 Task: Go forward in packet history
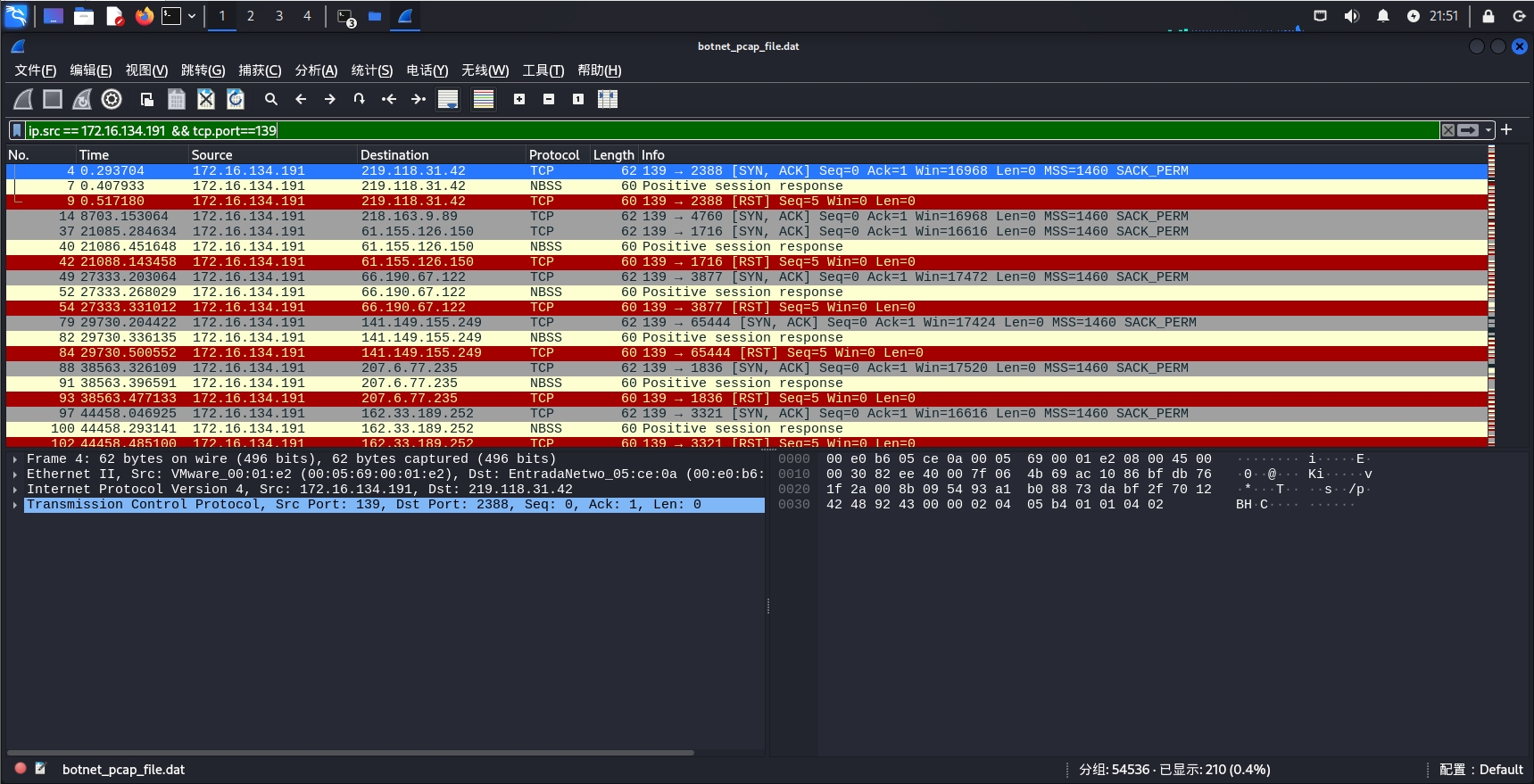pos(330,99)
